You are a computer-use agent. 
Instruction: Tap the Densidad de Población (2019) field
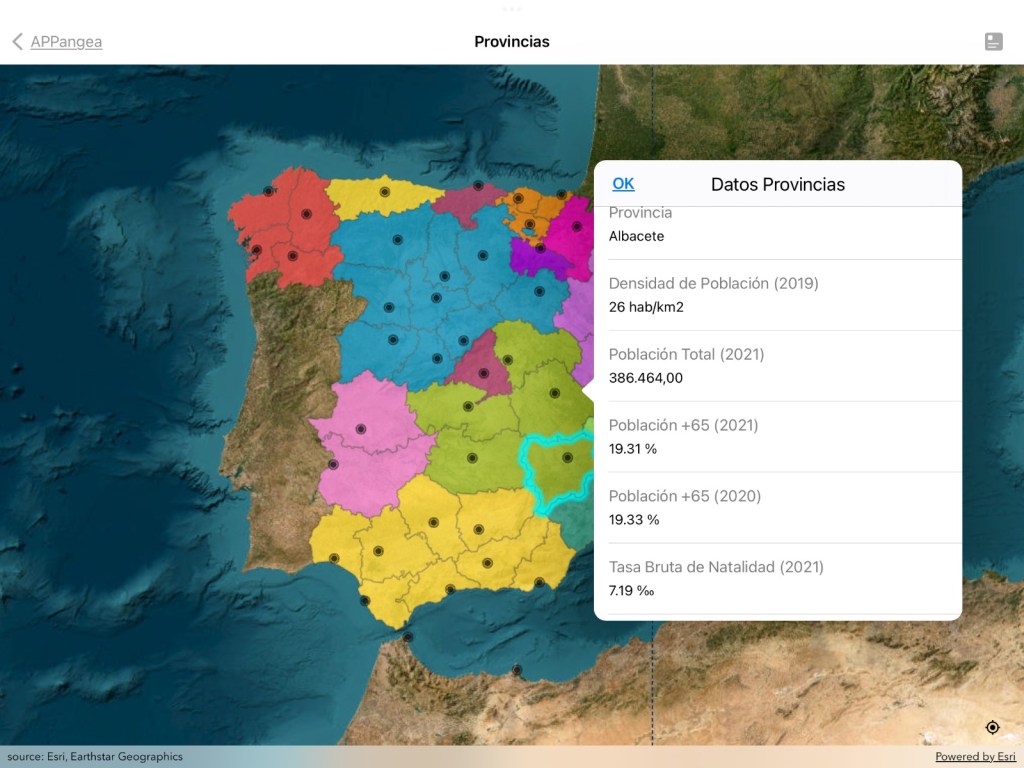(x=778, y=295)
